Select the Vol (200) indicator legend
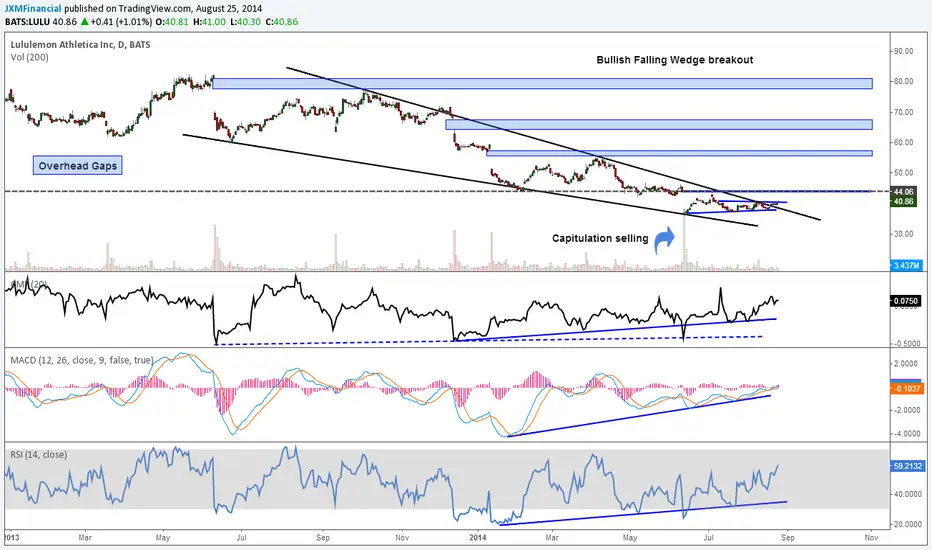The height and width of the screenshot is (550, 932). (32, 59)
